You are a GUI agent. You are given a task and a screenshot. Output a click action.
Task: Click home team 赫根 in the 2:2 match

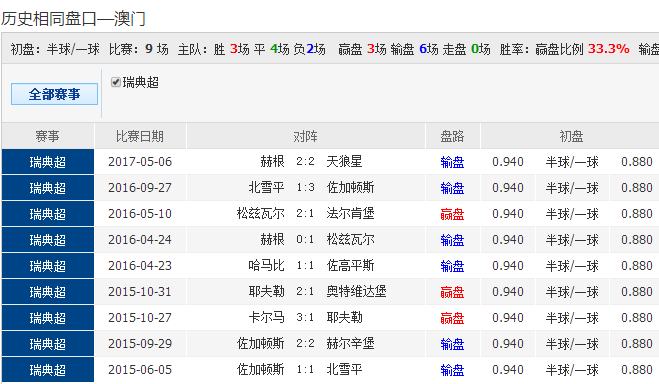coord(272,161)
